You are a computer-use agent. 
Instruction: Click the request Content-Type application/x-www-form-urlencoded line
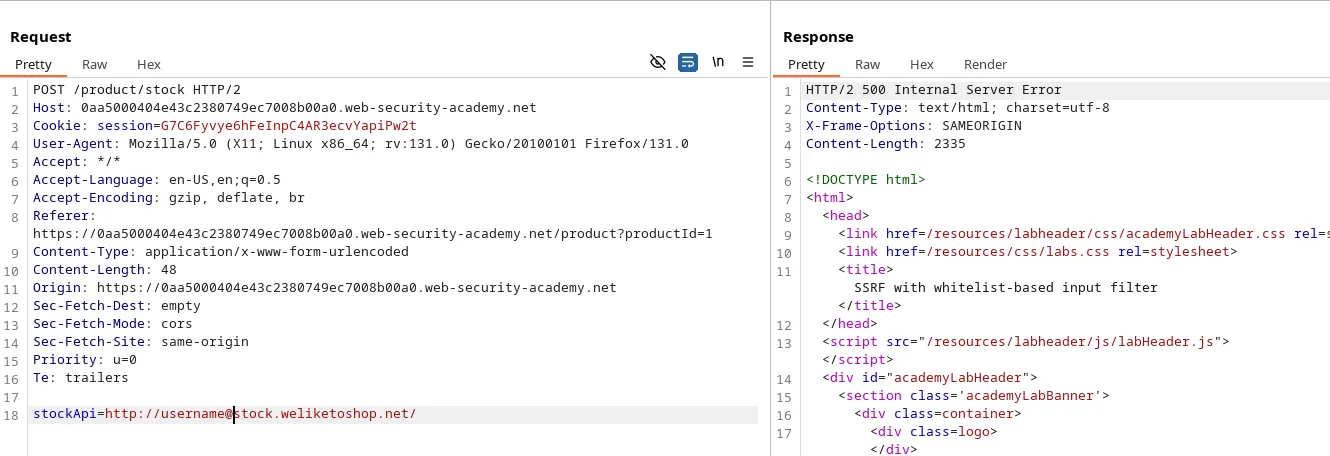pyautogui.click(x=221, y=252)
